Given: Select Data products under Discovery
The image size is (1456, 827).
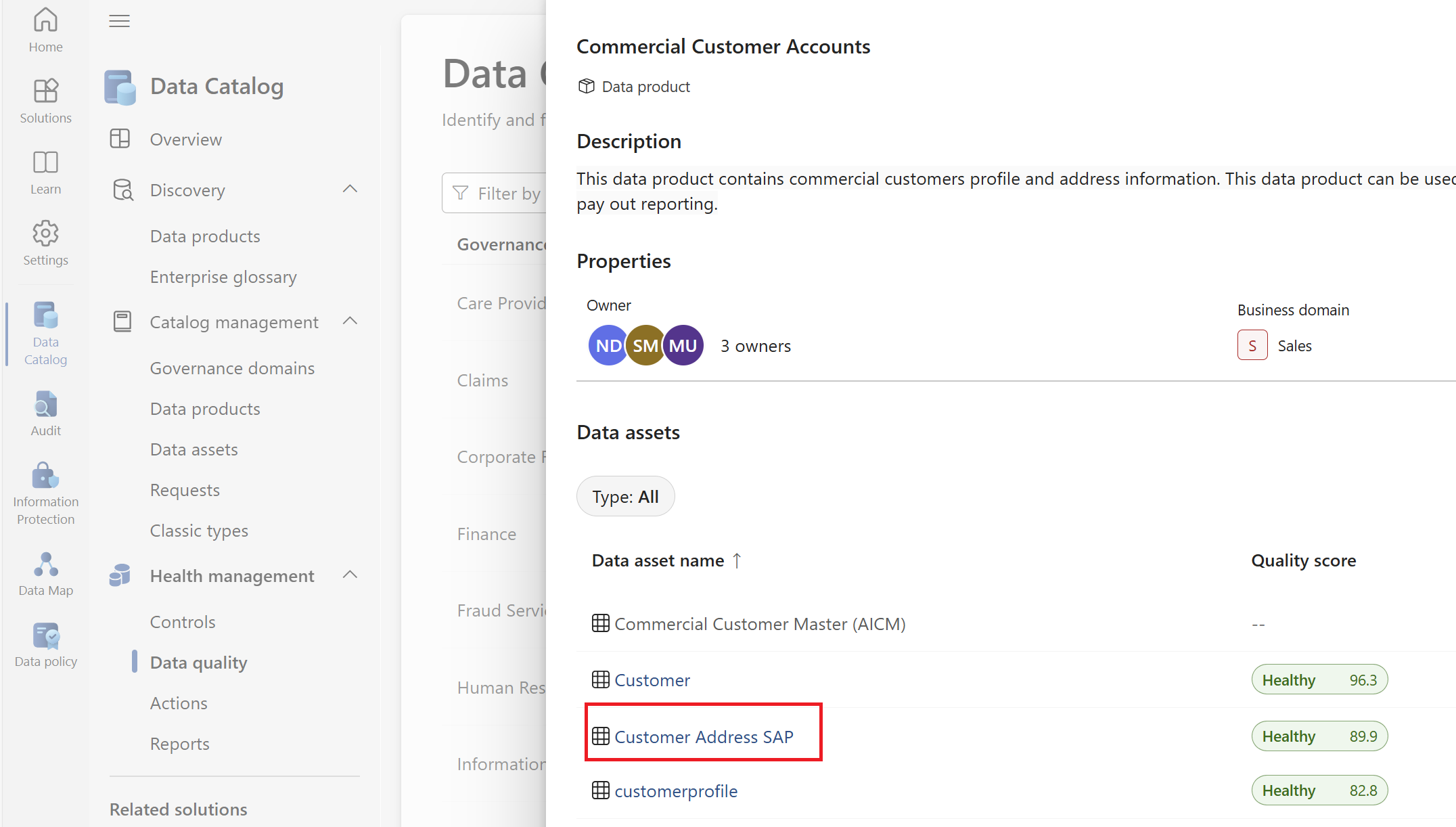Looking at the screenshot, I should [205, 236].
